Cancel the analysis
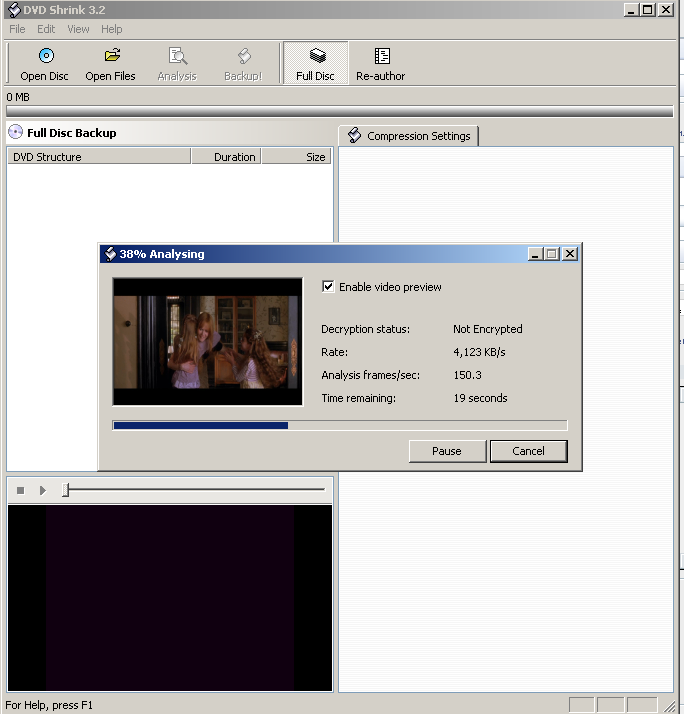The image size is (684, 714). [x=529, y=451]
